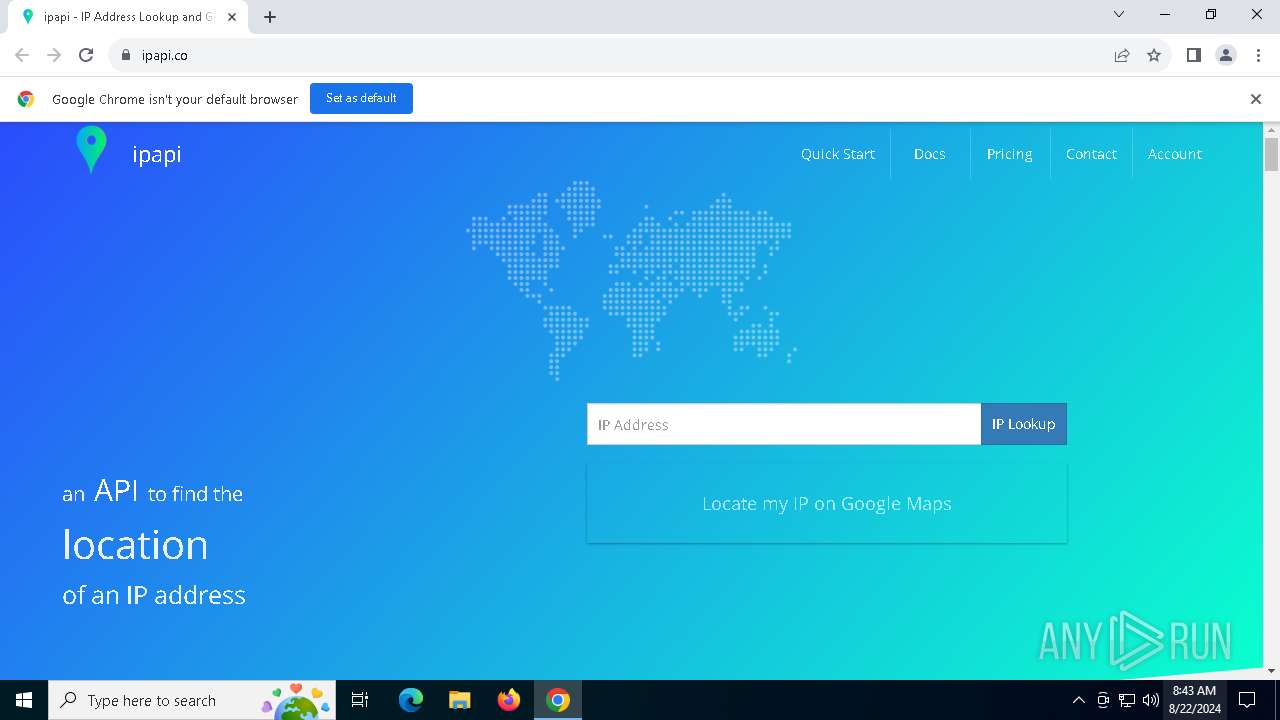The height and width of the screenshot is (720, 1280).
Task: Open the Docs menu item
Action: coord(929,154)
